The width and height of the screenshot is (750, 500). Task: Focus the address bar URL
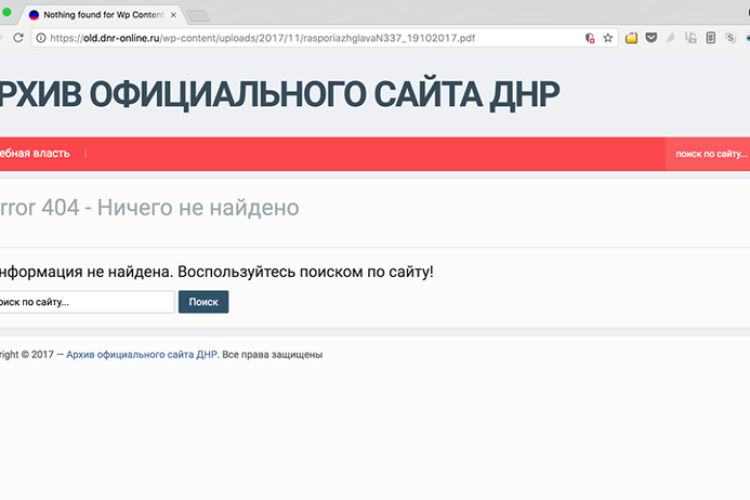point(262,38)
